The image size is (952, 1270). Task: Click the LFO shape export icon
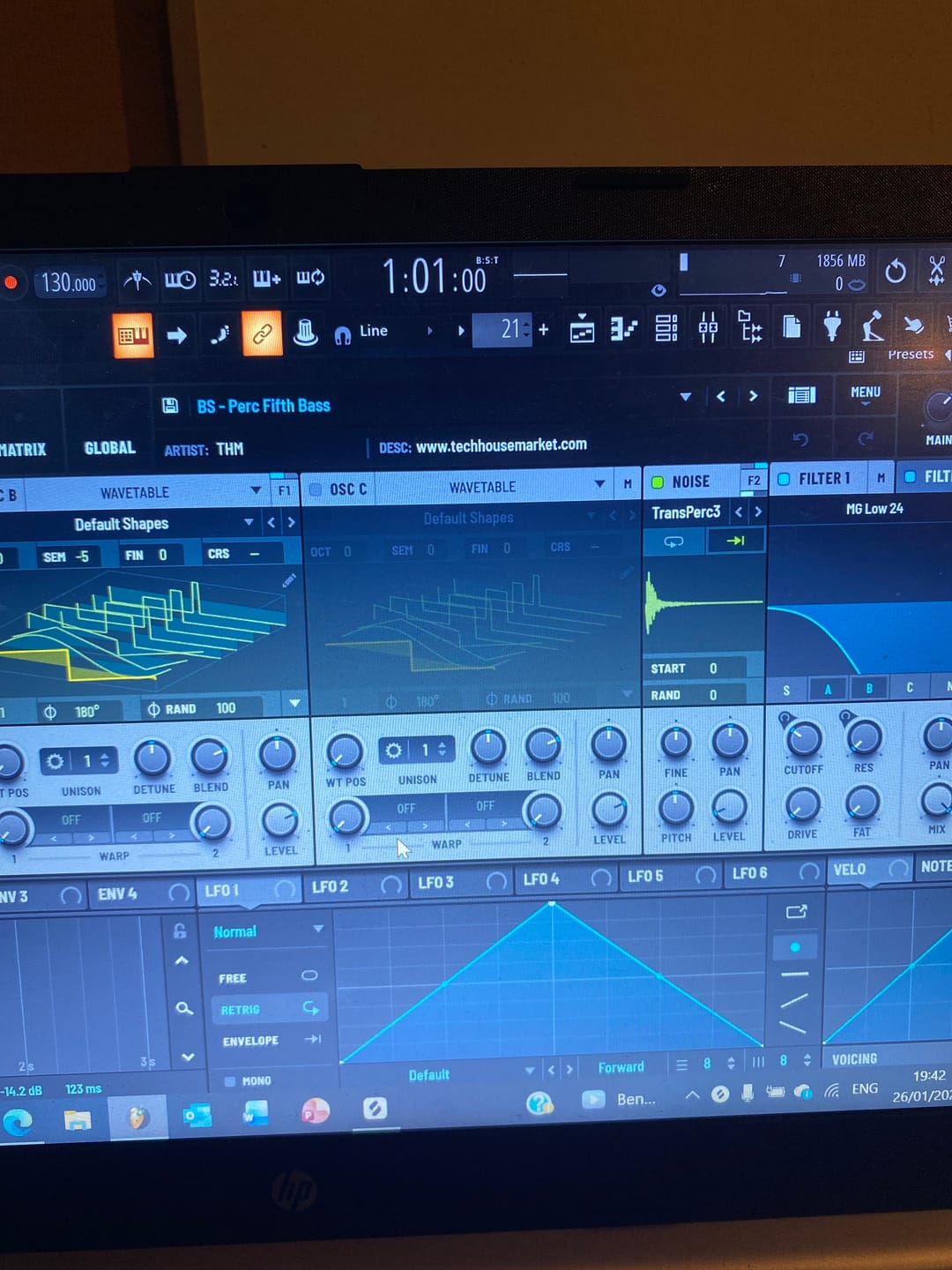click(796, 912)
